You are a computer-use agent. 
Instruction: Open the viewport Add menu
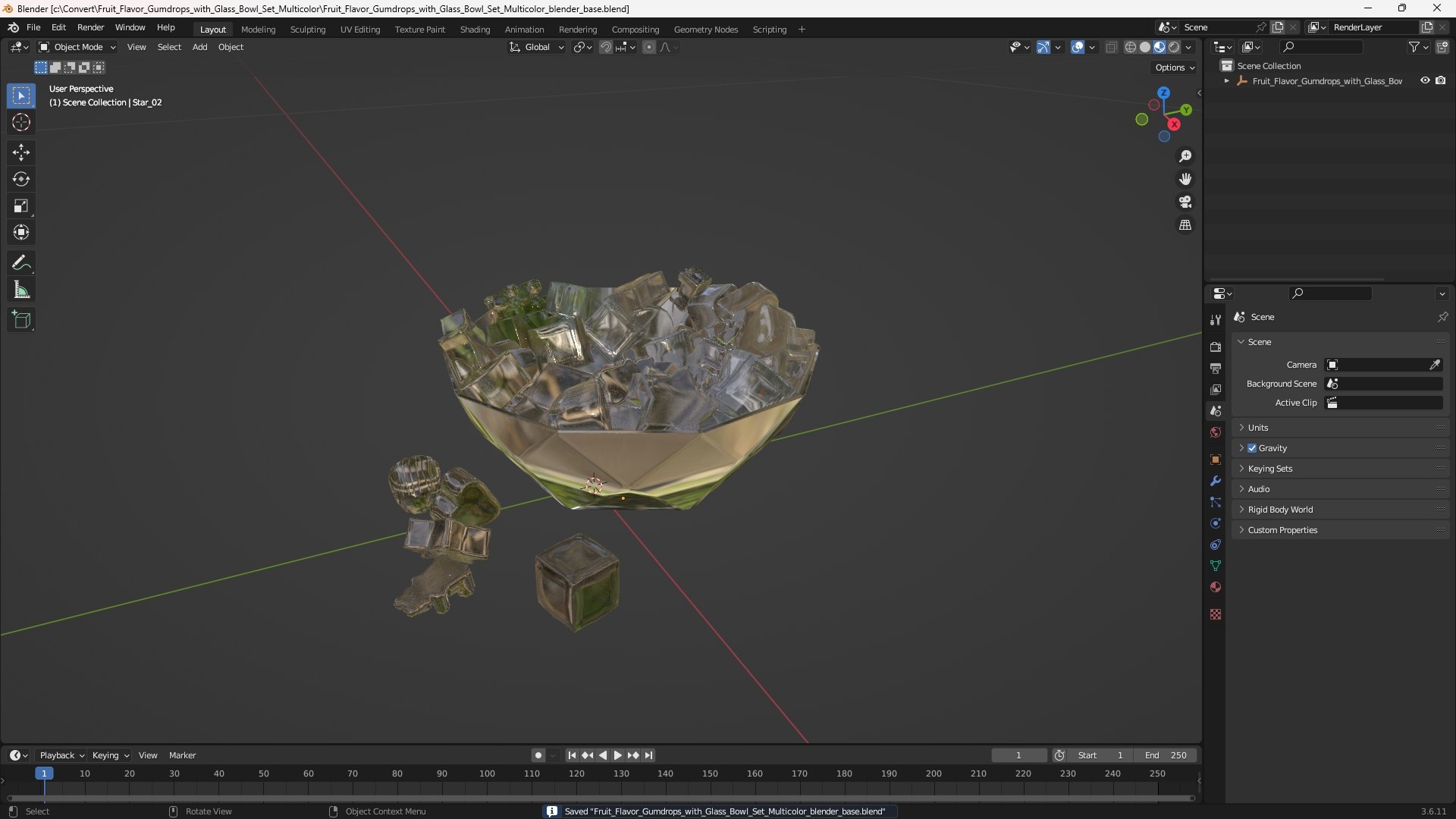pyautogui.click(x=199, y=47)
